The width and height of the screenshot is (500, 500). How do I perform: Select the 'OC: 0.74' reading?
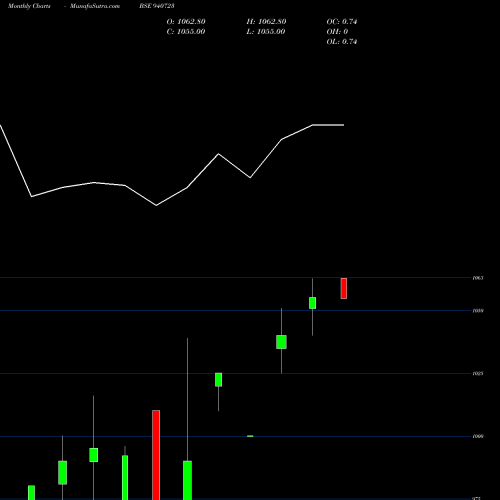click(x=342, y=22)
